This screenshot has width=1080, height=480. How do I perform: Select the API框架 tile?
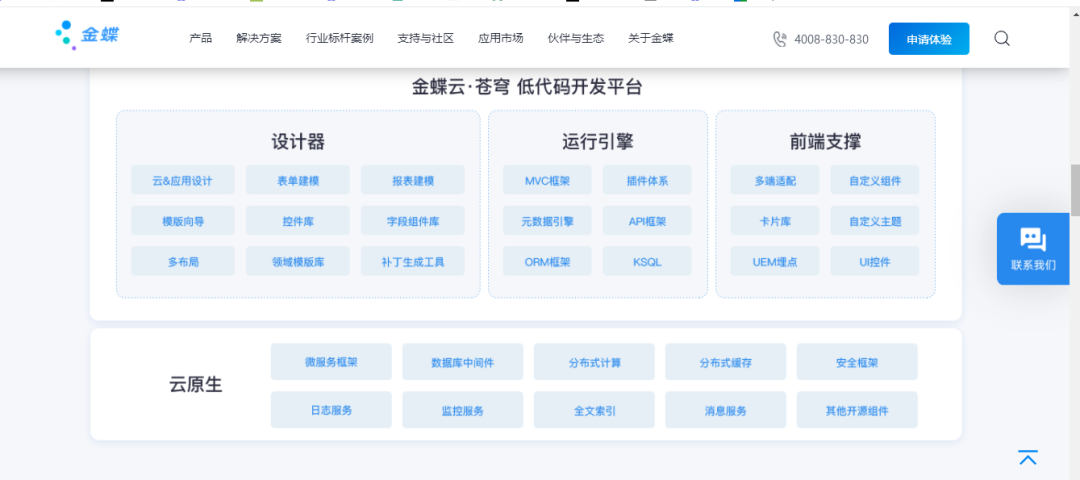coord(647,222)
